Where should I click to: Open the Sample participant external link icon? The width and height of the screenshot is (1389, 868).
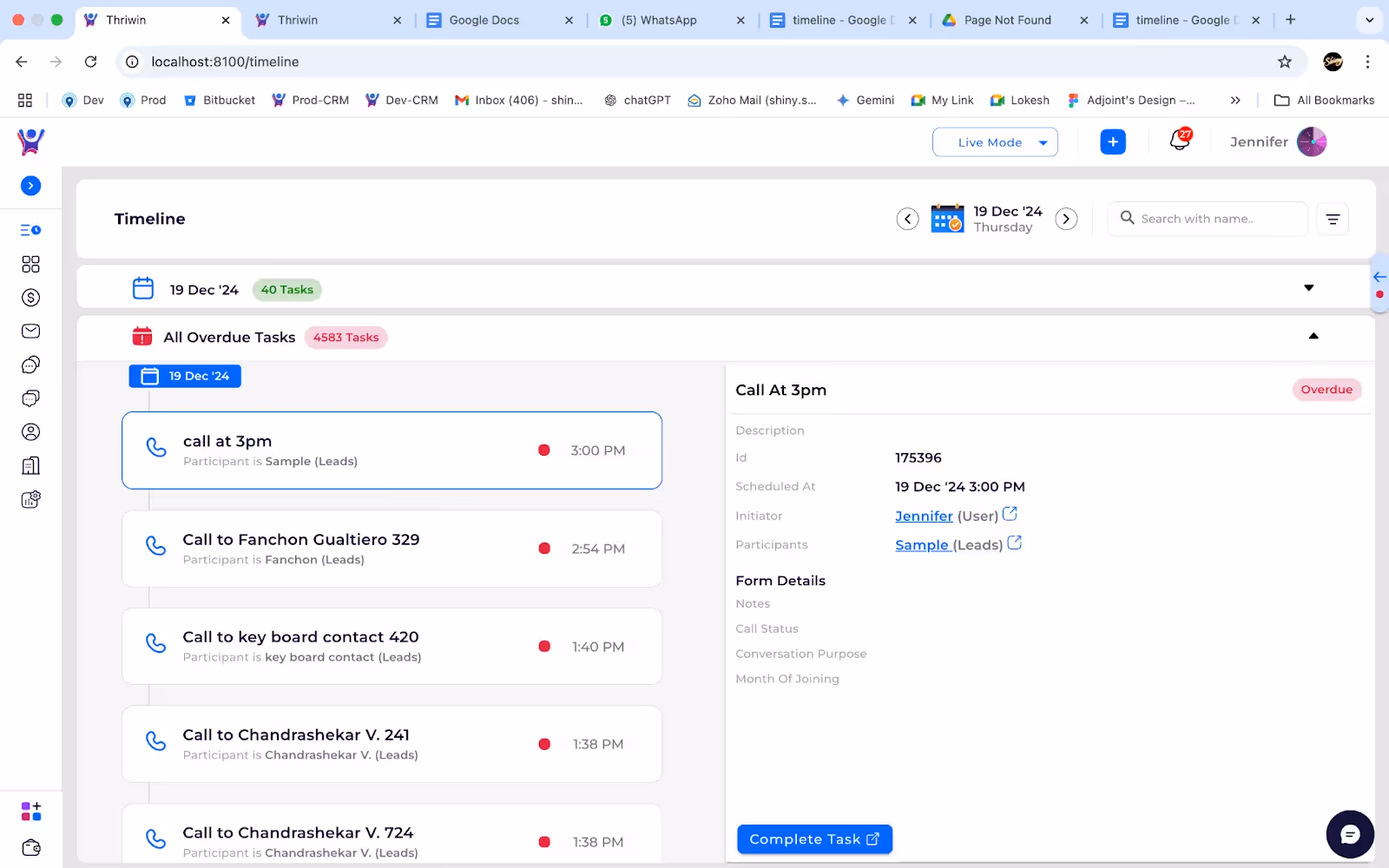tap(1014, 543)
